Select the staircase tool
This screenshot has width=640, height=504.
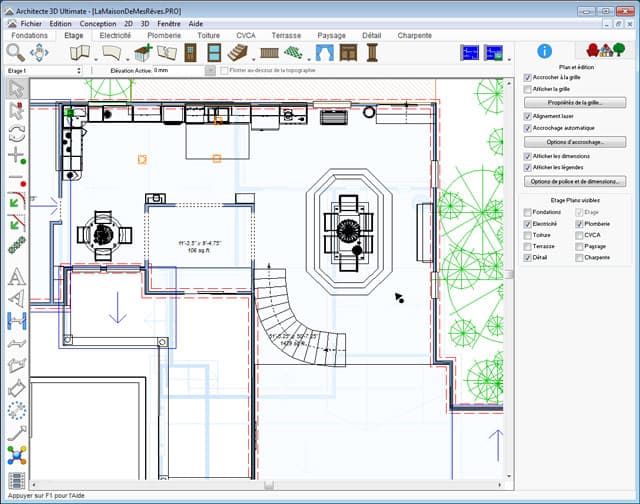point(237,53)
